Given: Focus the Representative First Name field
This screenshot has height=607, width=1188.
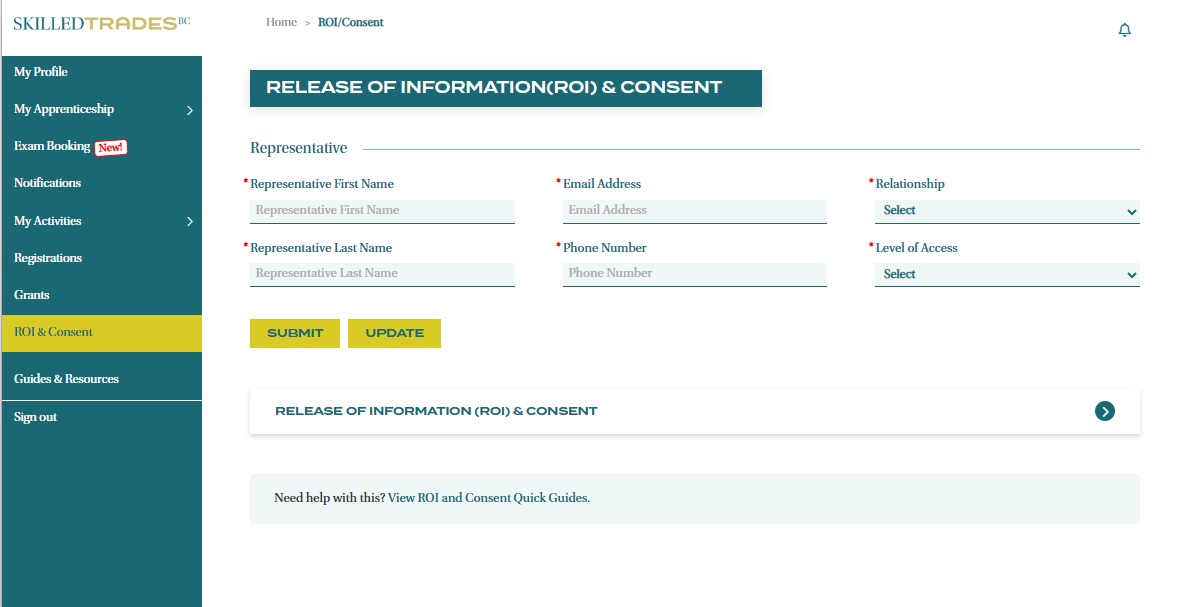Looking at the screenshot, I should point(382,211).
